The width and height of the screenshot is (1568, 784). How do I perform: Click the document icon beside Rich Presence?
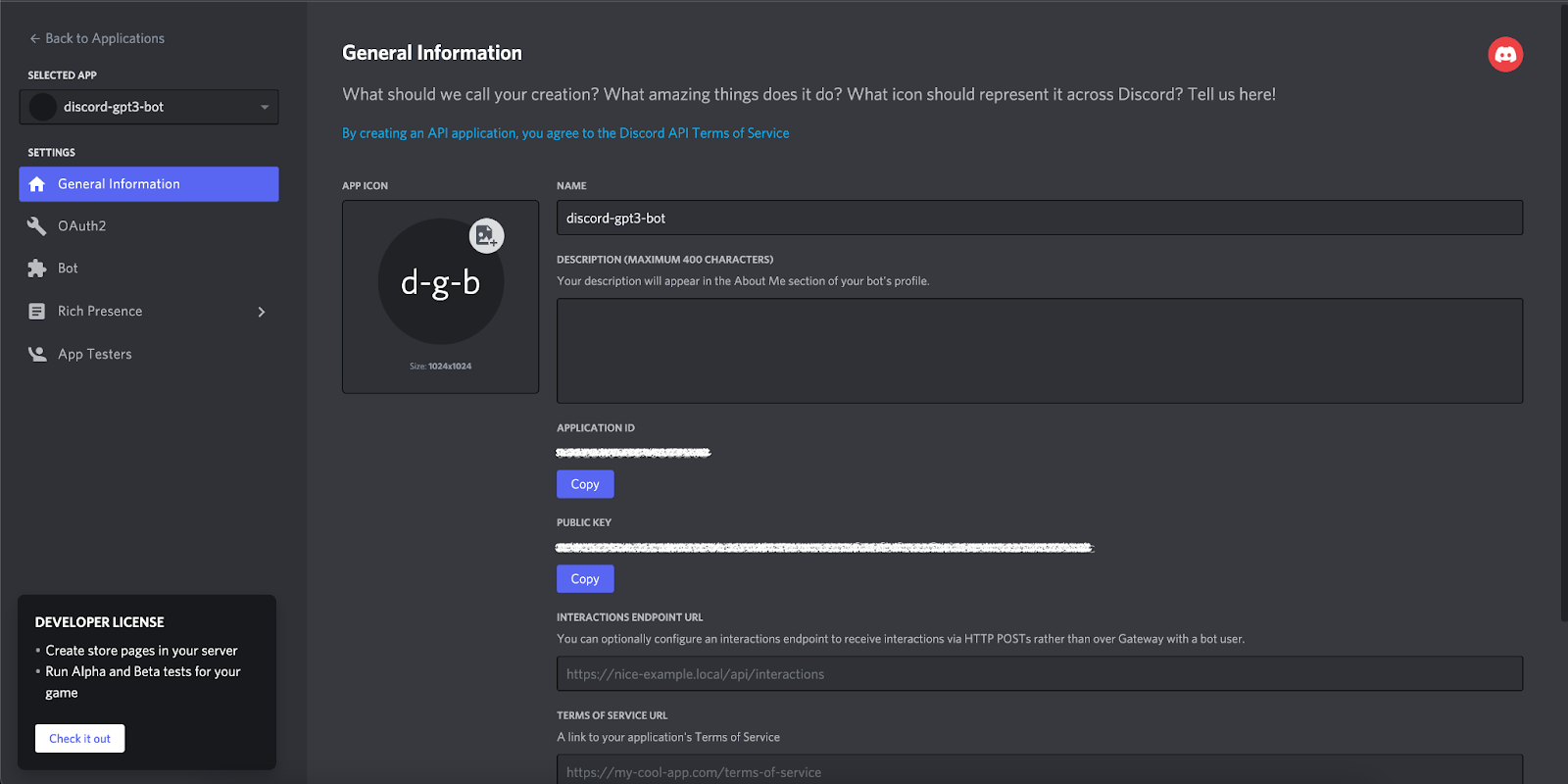[x=37, y=312]
